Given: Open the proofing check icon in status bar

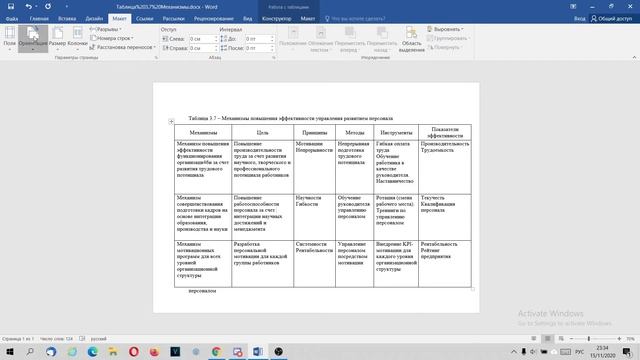Looking at the screenshot, I should click(82, 339).
